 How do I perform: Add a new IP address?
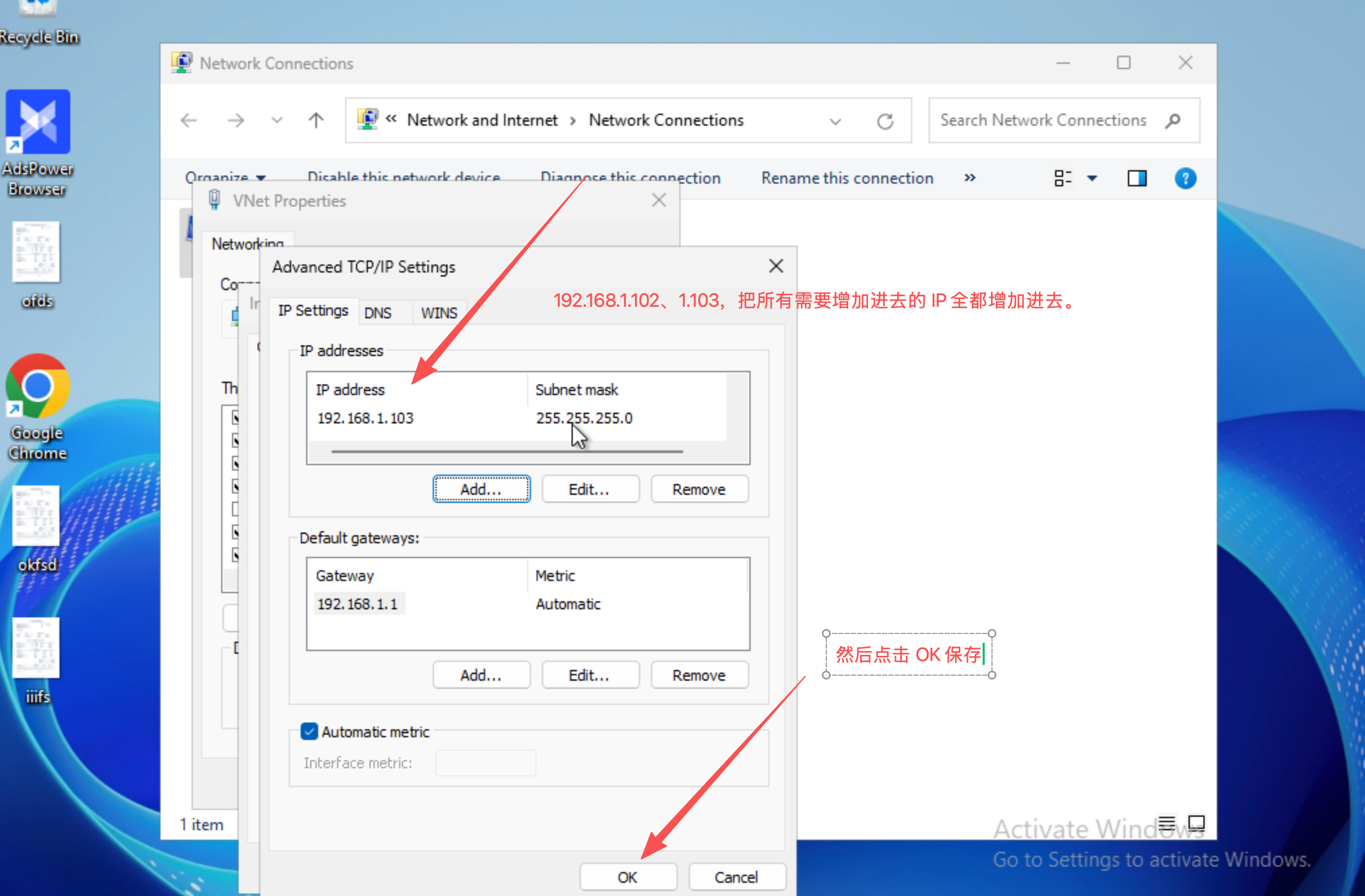[481, 489]
